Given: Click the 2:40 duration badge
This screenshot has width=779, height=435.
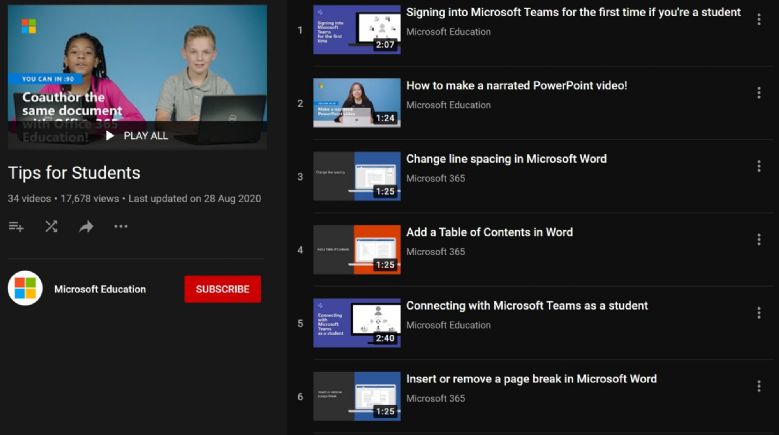Looking at the screenshot, I should pyautogui.click(x=386, y=338).
